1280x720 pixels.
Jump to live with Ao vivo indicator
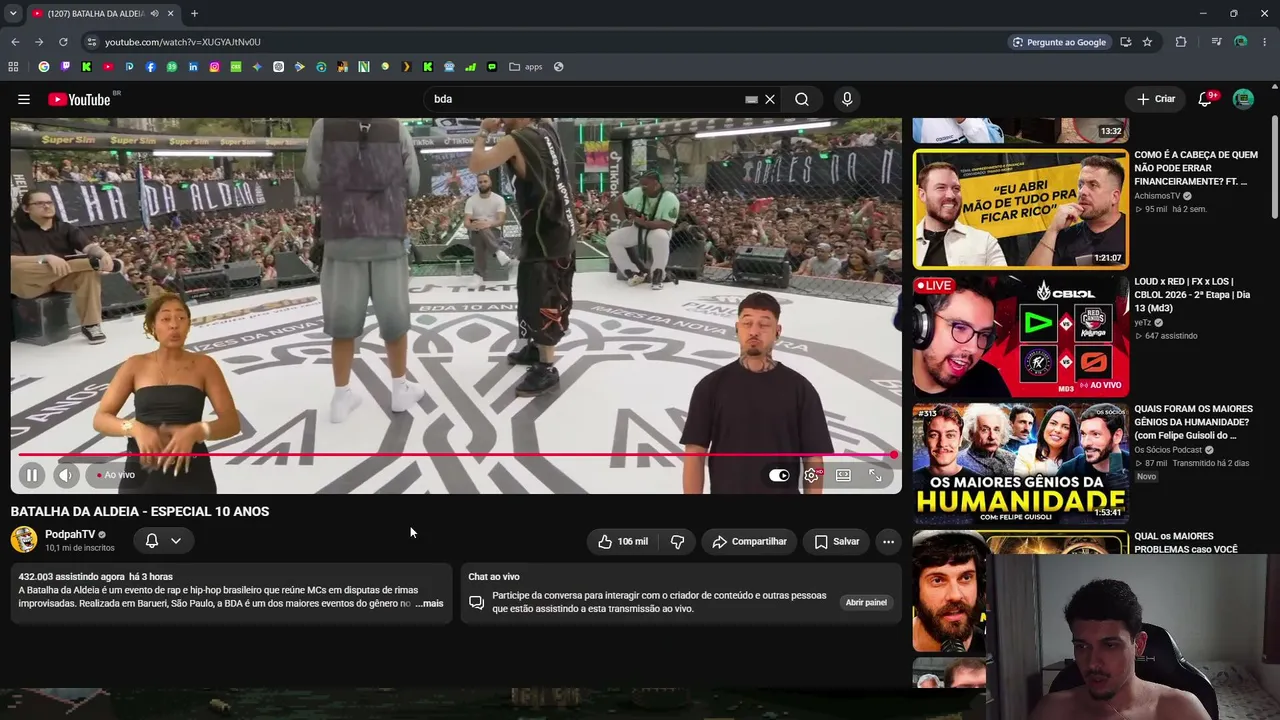click(x=116, y=475)
